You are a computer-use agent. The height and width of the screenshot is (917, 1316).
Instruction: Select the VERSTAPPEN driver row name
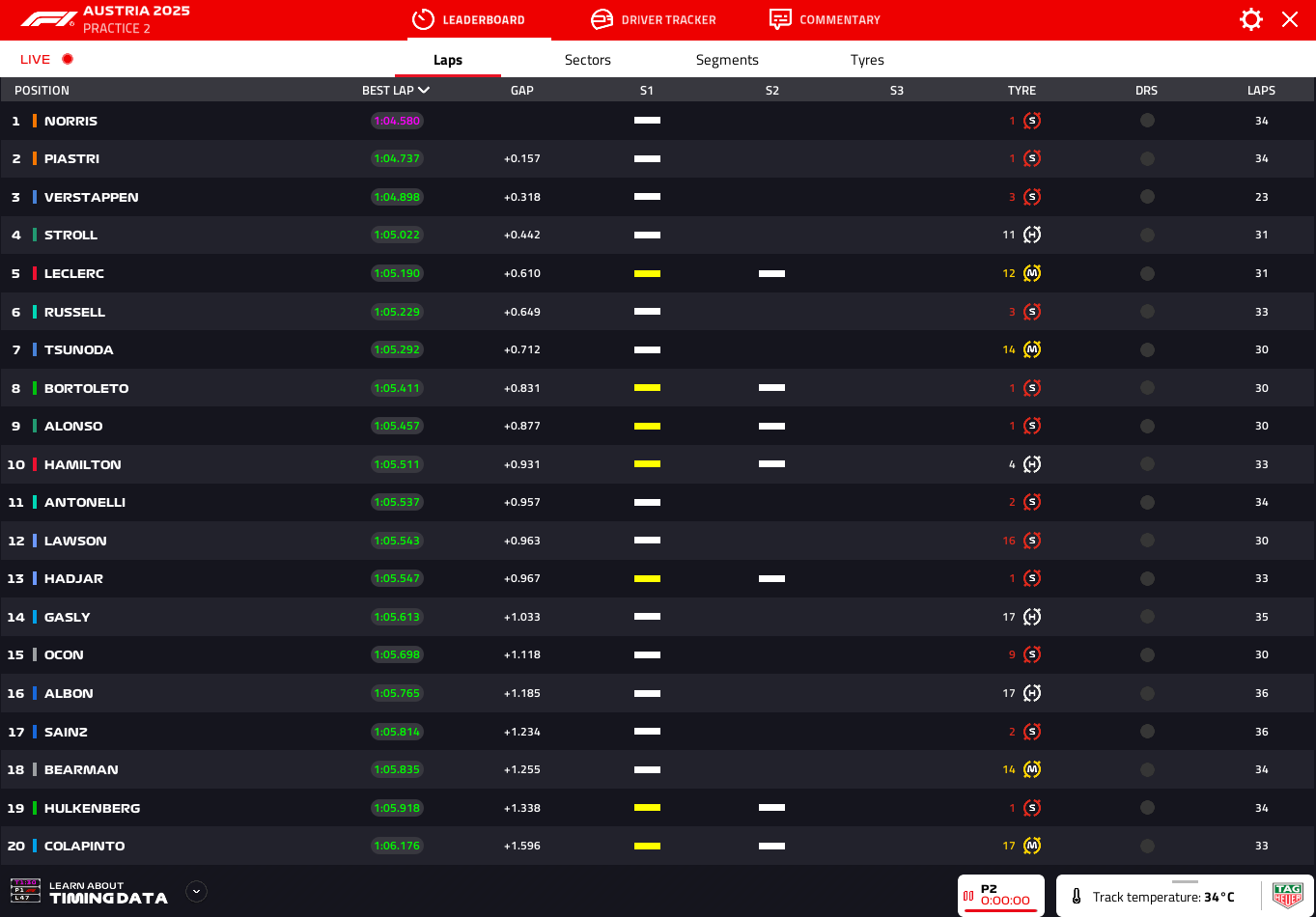point(92,197)
